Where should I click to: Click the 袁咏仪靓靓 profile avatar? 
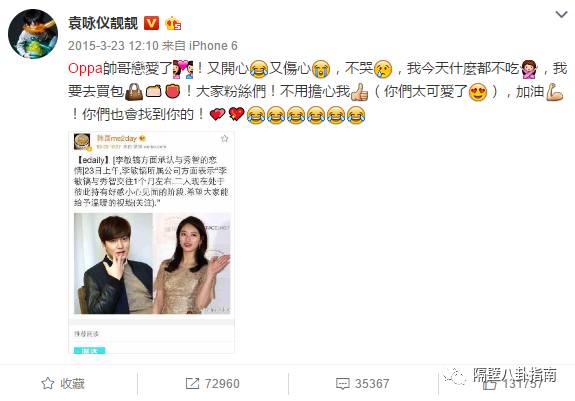click(33, 34)
